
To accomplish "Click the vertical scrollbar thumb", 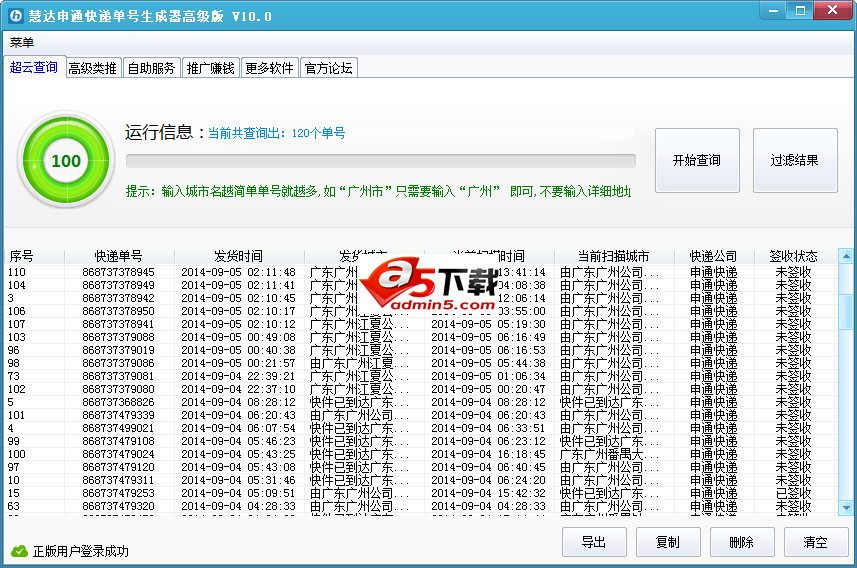I will 846,312.
